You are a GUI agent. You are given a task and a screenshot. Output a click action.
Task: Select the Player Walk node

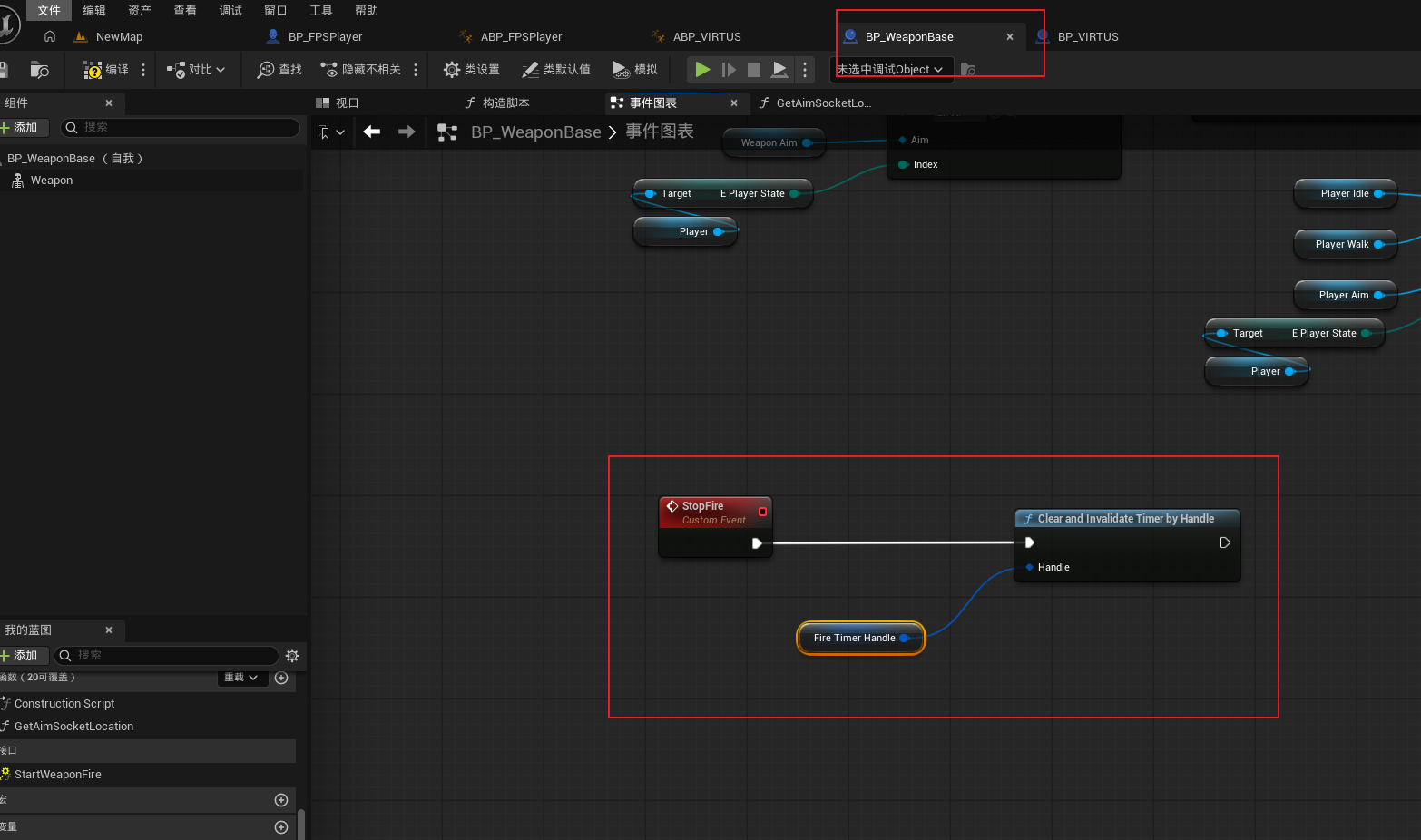point(1345,244)
